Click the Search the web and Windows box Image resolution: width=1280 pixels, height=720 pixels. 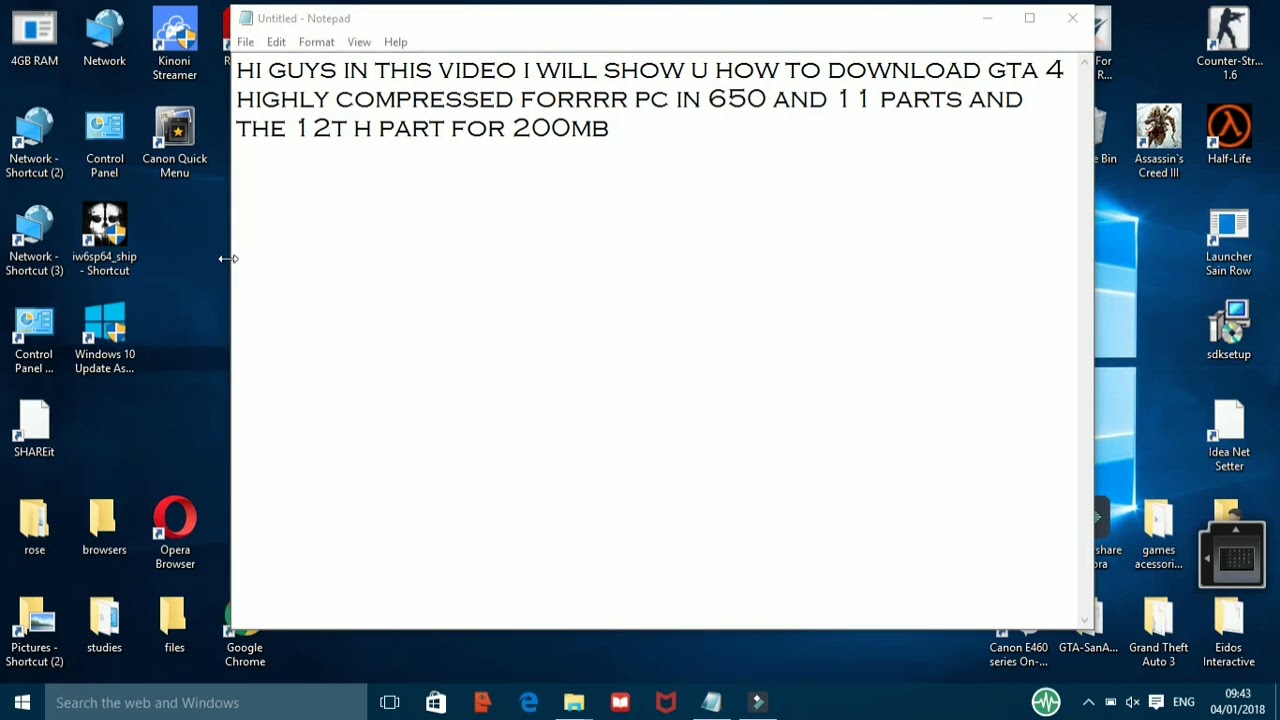click(206, 702)
